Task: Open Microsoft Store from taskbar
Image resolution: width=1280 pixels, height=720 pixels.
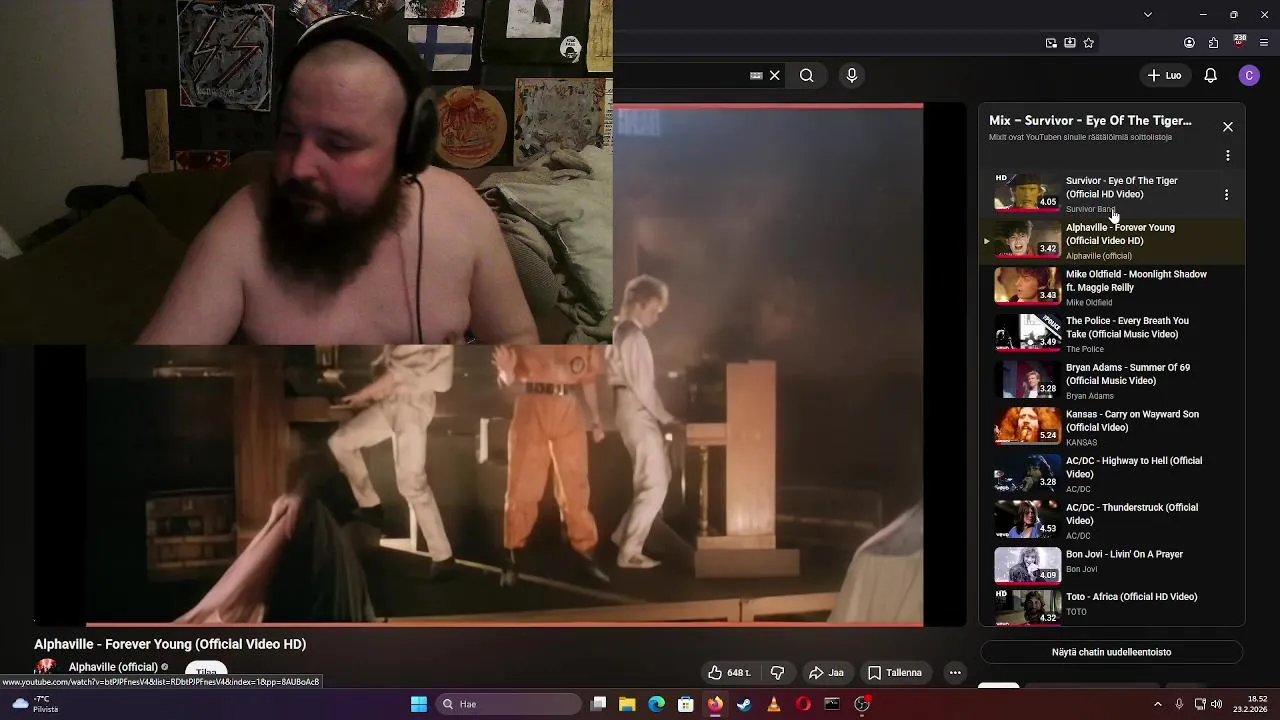Action: pos(686,704)
